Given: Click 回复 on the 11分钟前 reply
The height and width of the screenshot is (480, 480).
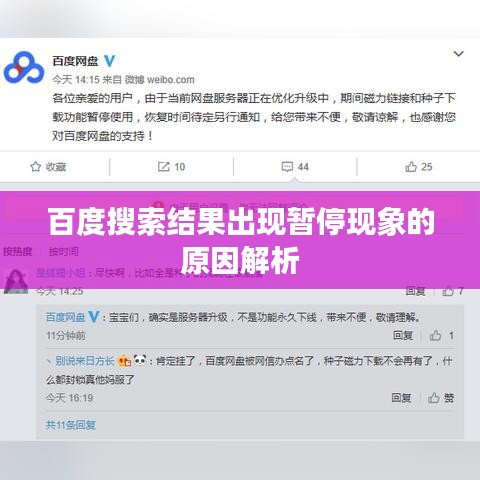Looking at the screenshot, I should (x=403, y=335).
